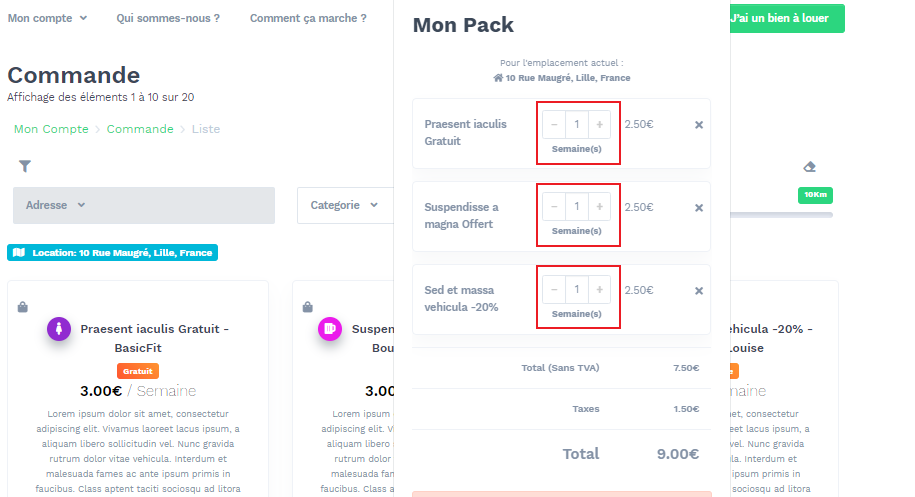The width and height of the screenshot is (915, 497).
Task: Follow the Mon Compte breadcrumb link
Action: pos(51,129)
